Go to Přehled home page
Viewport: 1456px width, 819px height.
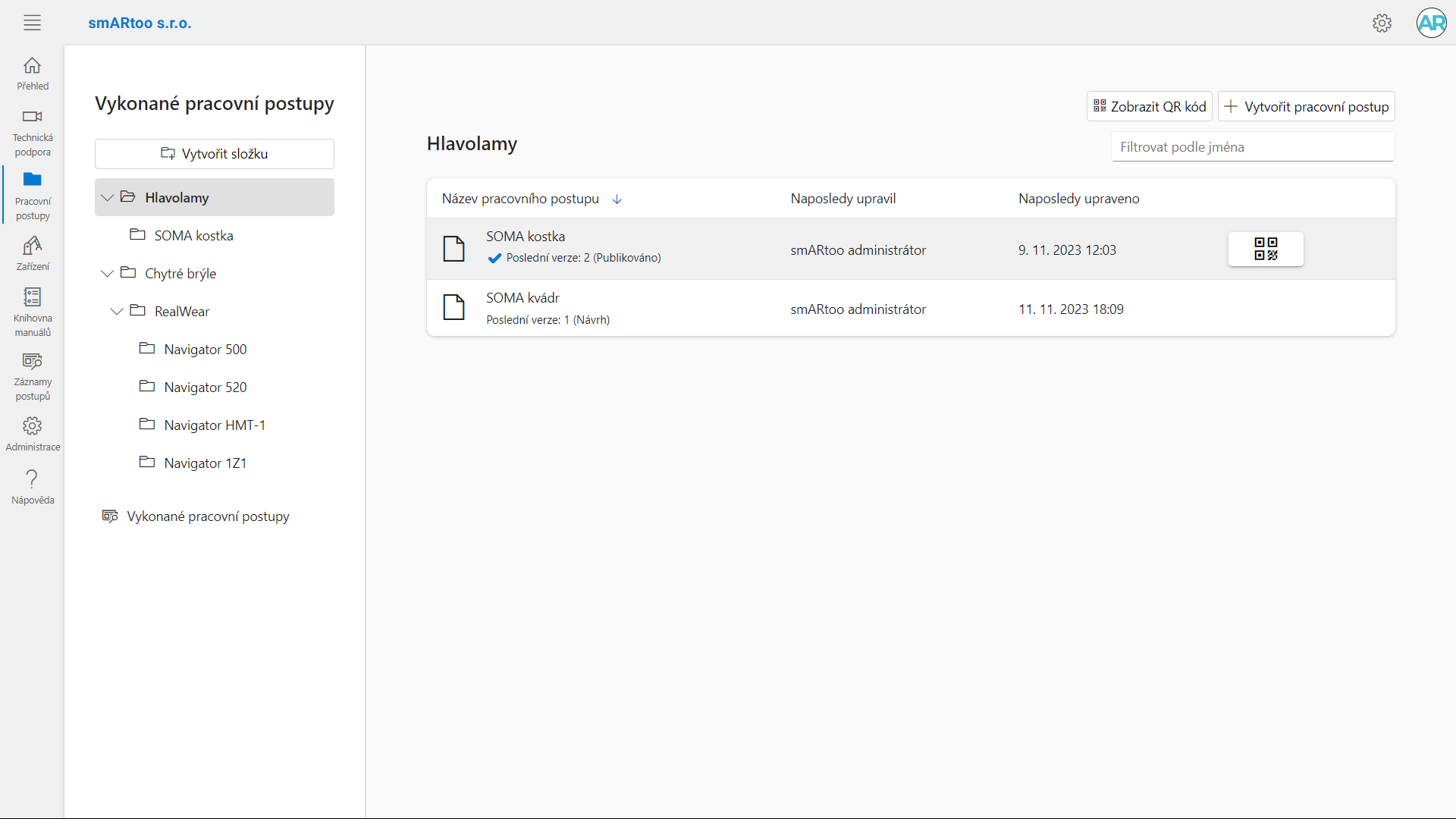(33, 74)
